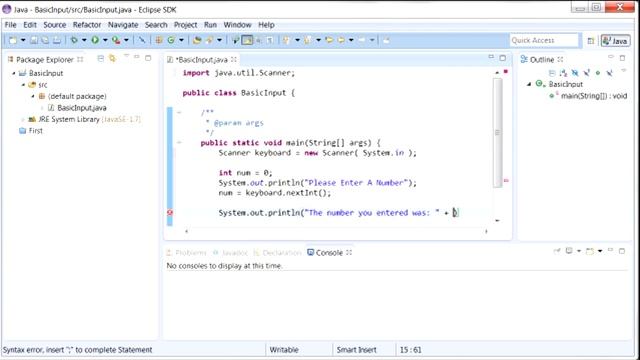Collapse the src folder tree node
The image size is (640, 360).
pos(23,85)
